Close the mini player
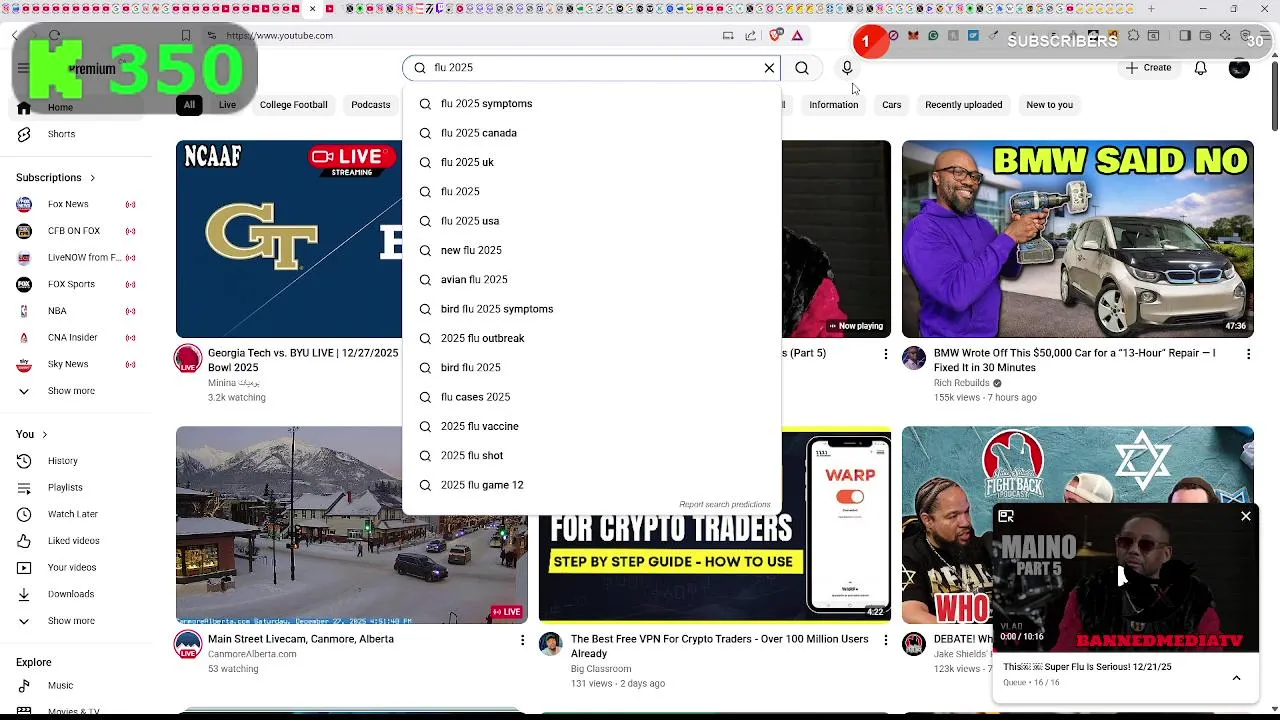 coord(1246,516)
